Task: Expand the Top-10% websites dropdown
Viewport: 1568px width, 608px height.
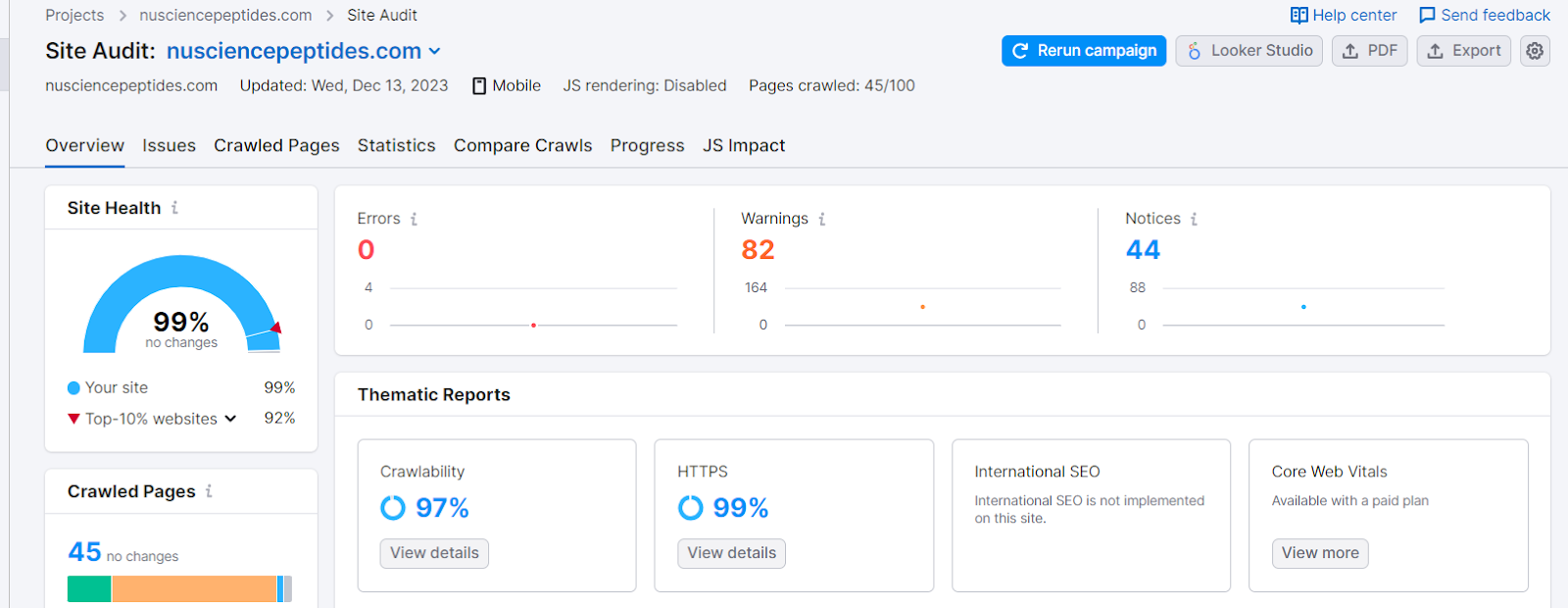Action: (x=230, y=419)
